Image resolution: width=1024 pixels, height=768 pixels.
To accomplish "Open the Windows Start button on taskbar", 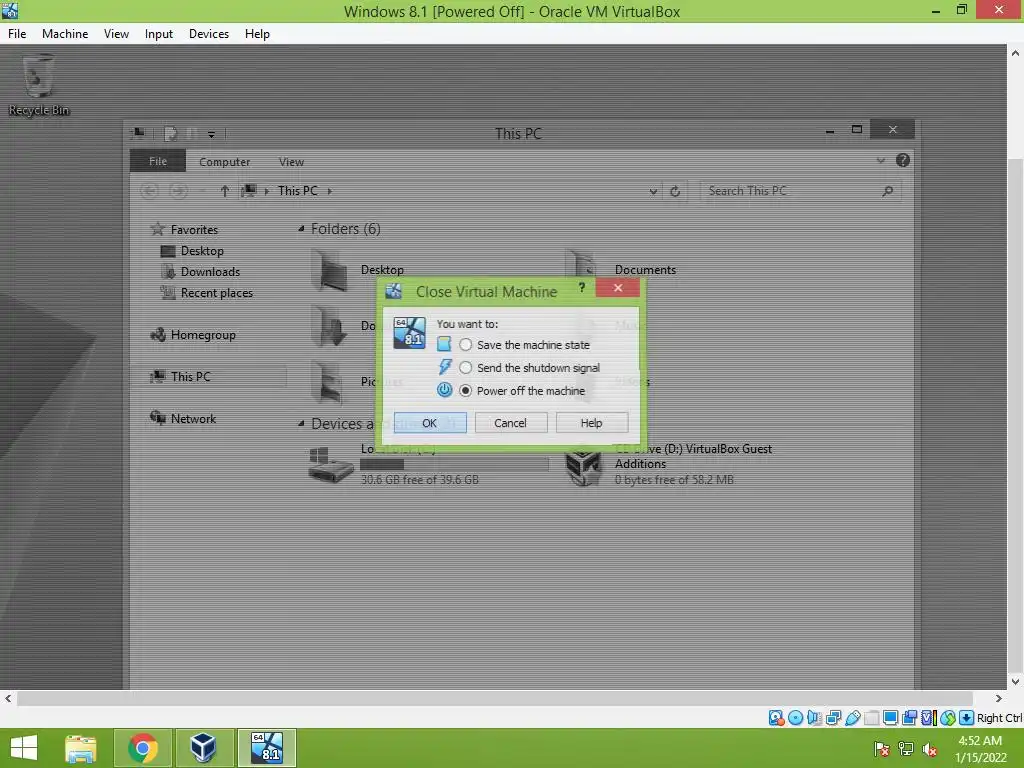I will 24,748.
